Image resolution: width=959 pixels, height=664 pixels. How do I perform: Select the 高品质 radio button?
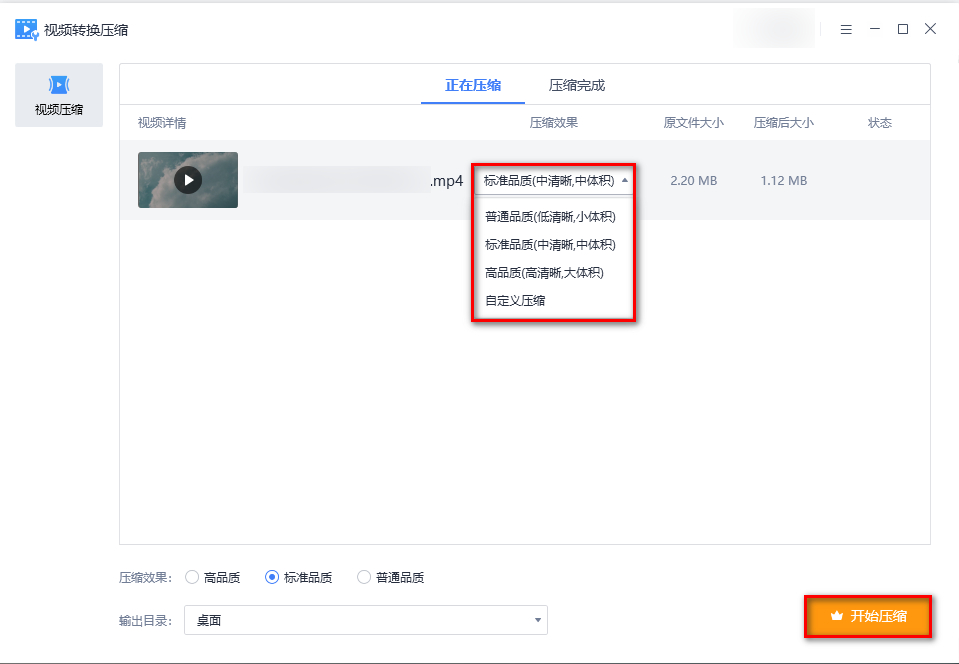[x=191, y=577]
